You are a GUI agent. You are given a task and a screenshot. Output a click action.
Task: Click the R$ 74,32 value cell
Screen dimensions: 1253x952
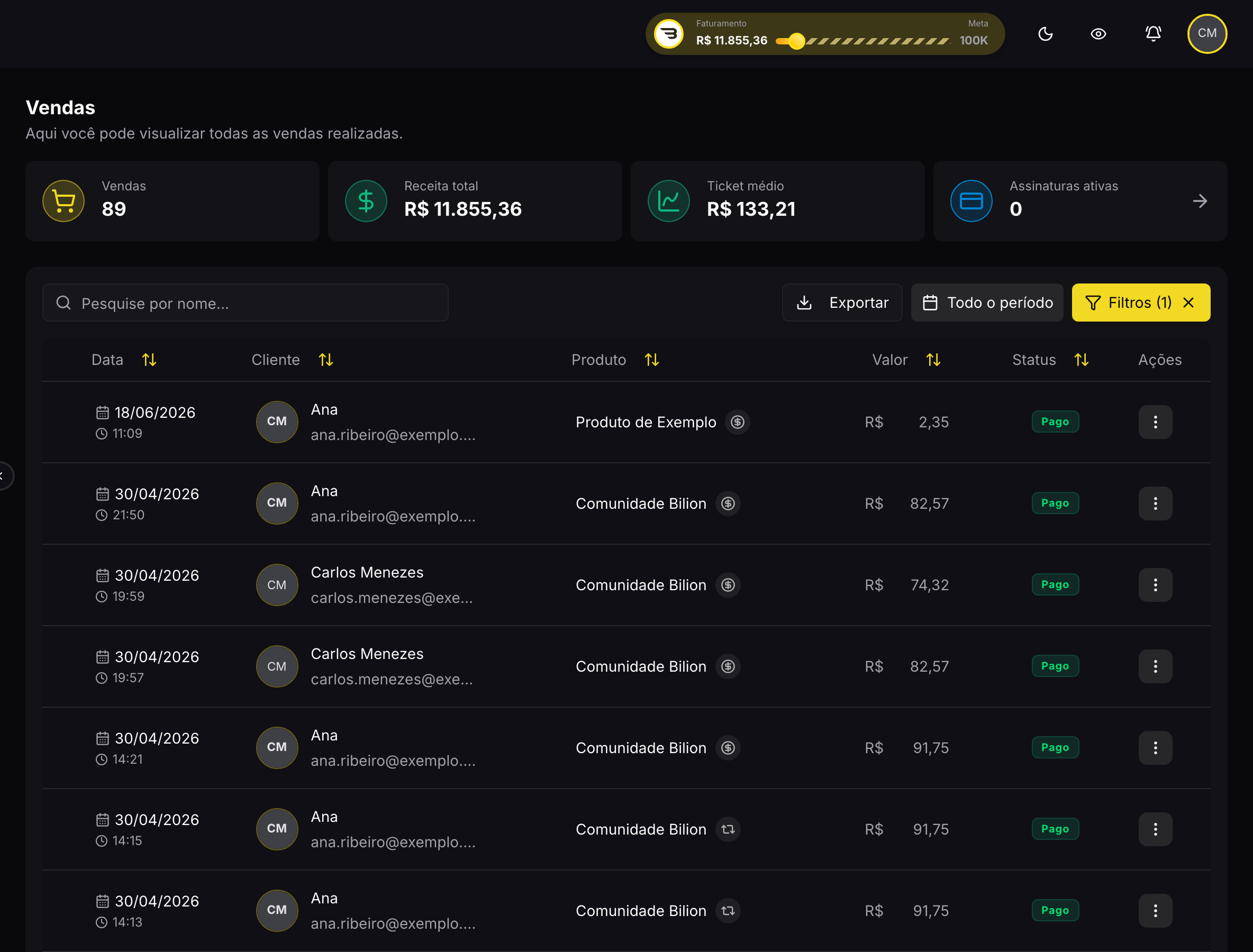(x=906, y=585)
